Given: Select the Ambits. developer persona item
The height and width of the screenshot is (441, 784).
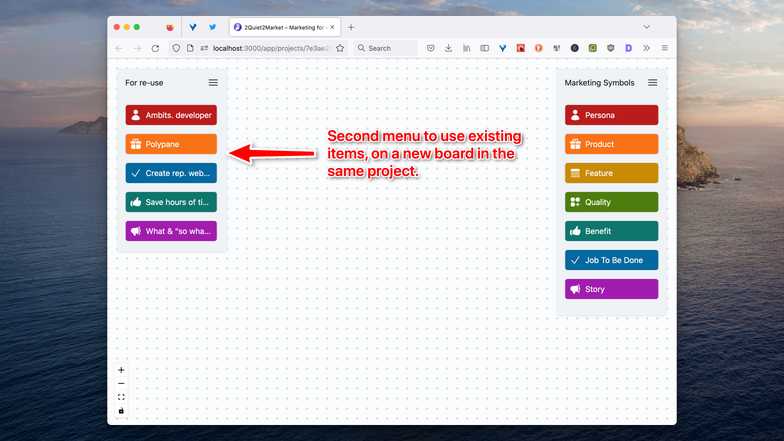Looking at the screenshot, I should point(171,115).
